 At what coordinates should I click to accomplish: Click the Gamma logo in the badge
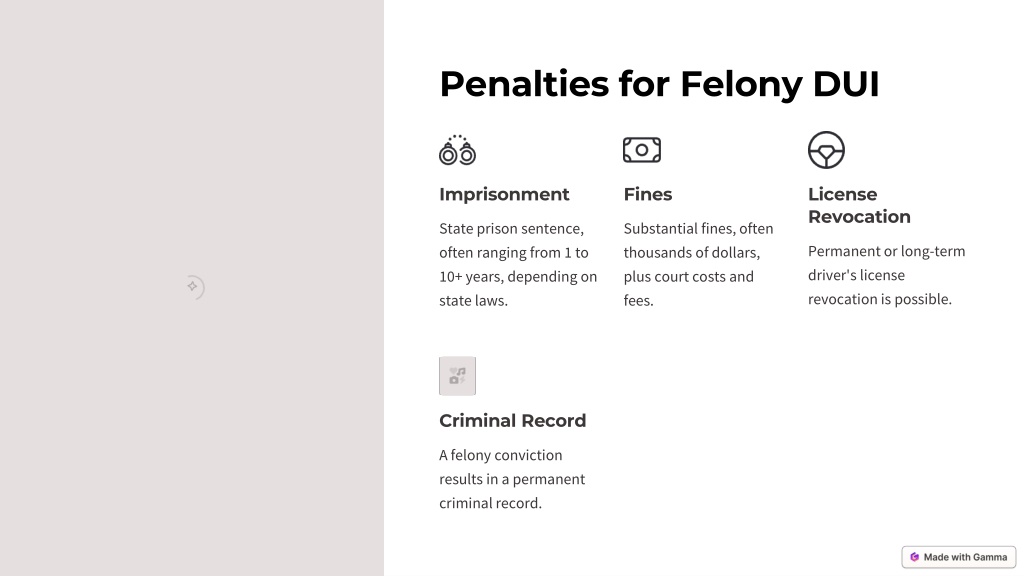[x=914, y=557]
